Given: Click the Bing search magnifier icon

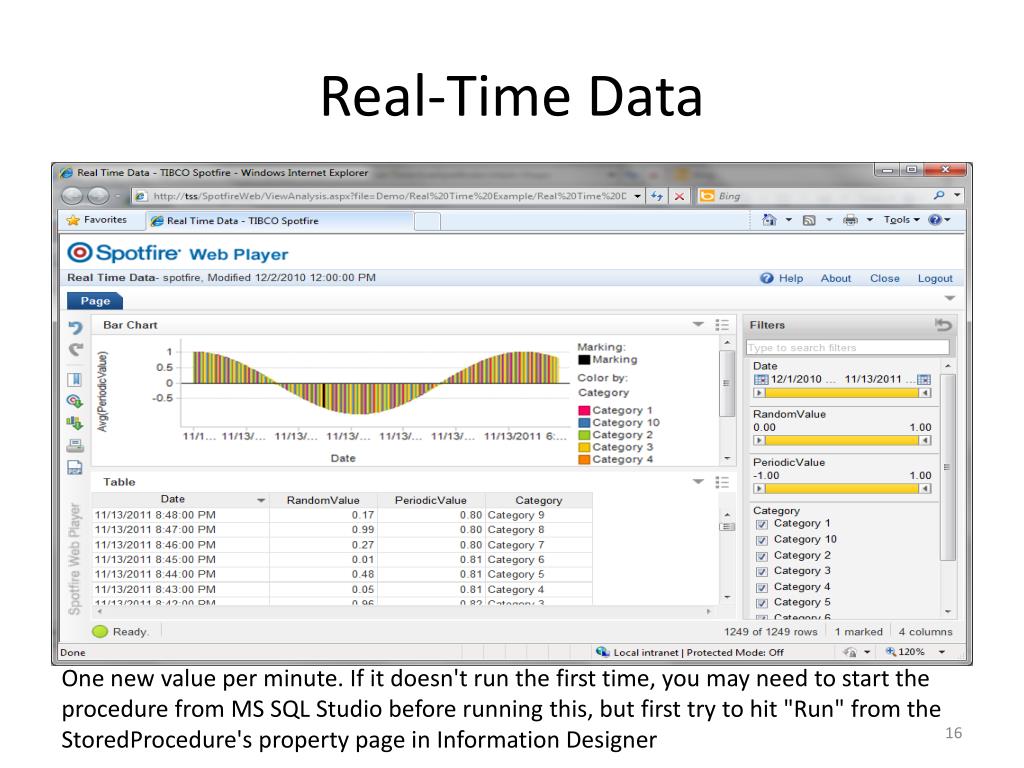Looking at the screenshot, I should click(939, 195).
